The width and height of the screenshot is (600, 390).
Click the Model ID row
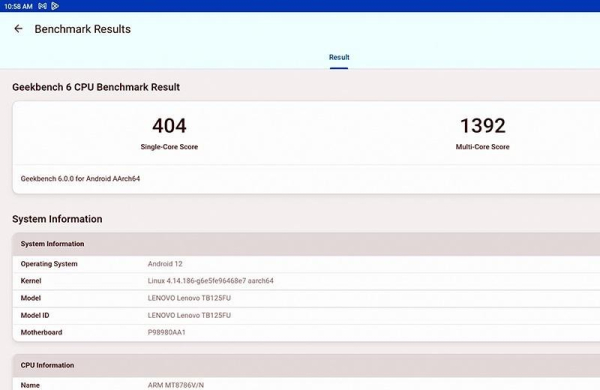[x=306, y=315]
